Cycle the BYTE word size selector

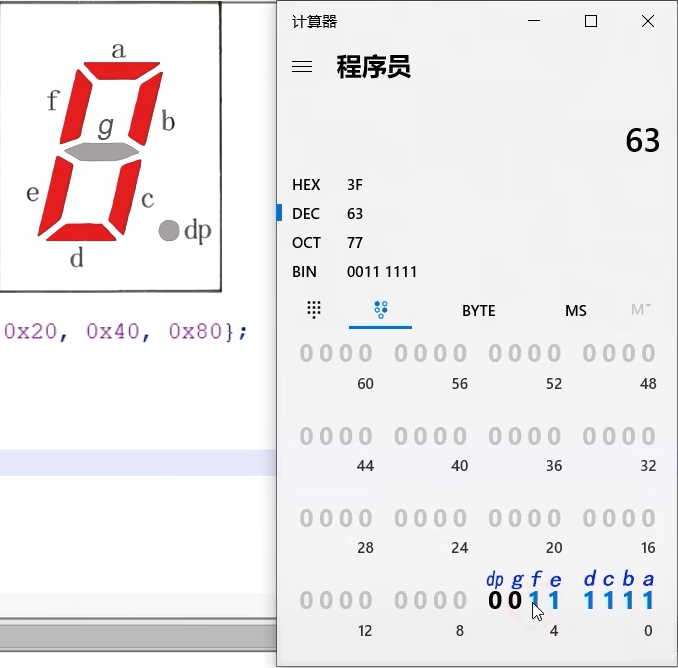click(x=478, y=310)
